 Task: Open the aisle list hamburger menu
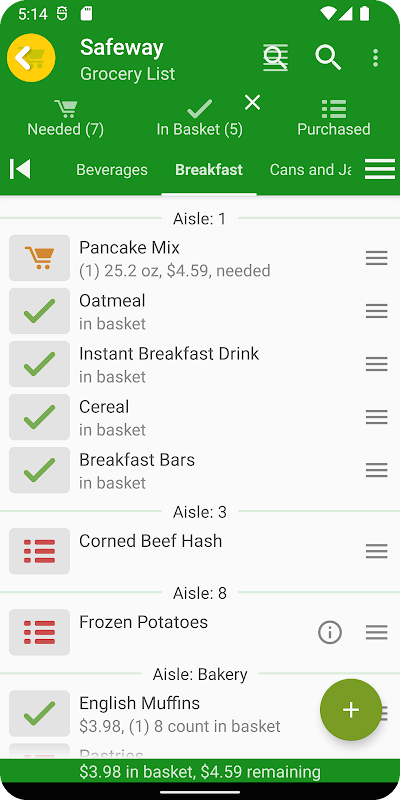pos(380,169)
